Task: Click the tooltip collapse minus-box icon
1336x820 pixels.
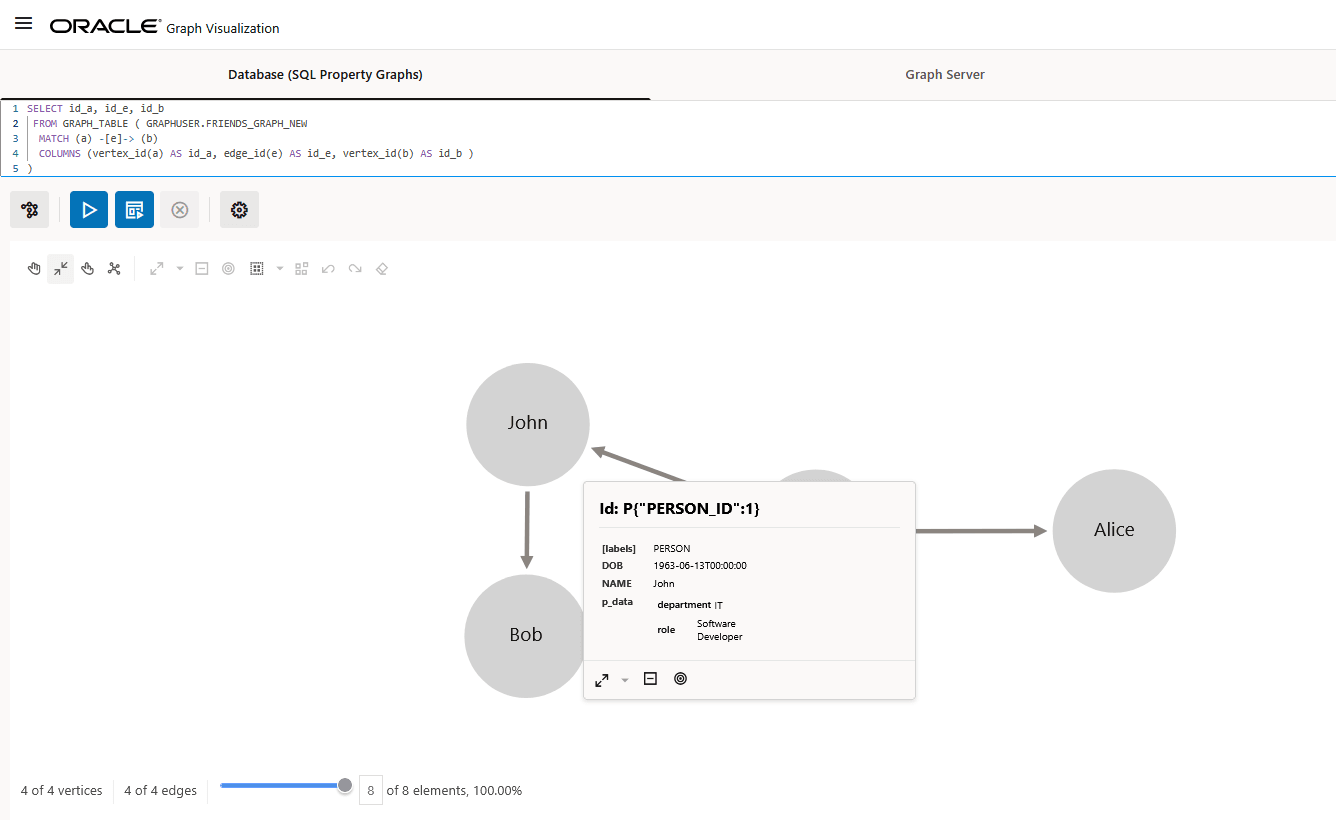Action: pos(650,679)
